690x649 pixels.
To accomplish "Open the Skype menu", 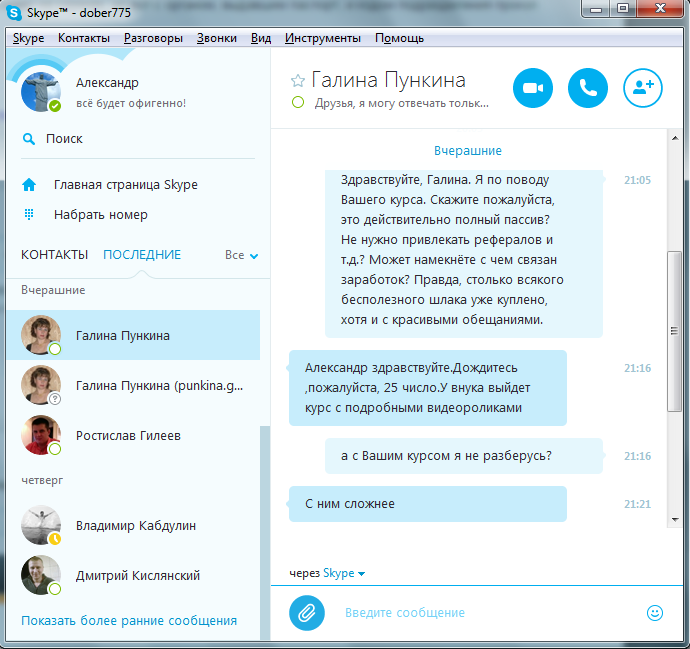I will tap(29, 38).
